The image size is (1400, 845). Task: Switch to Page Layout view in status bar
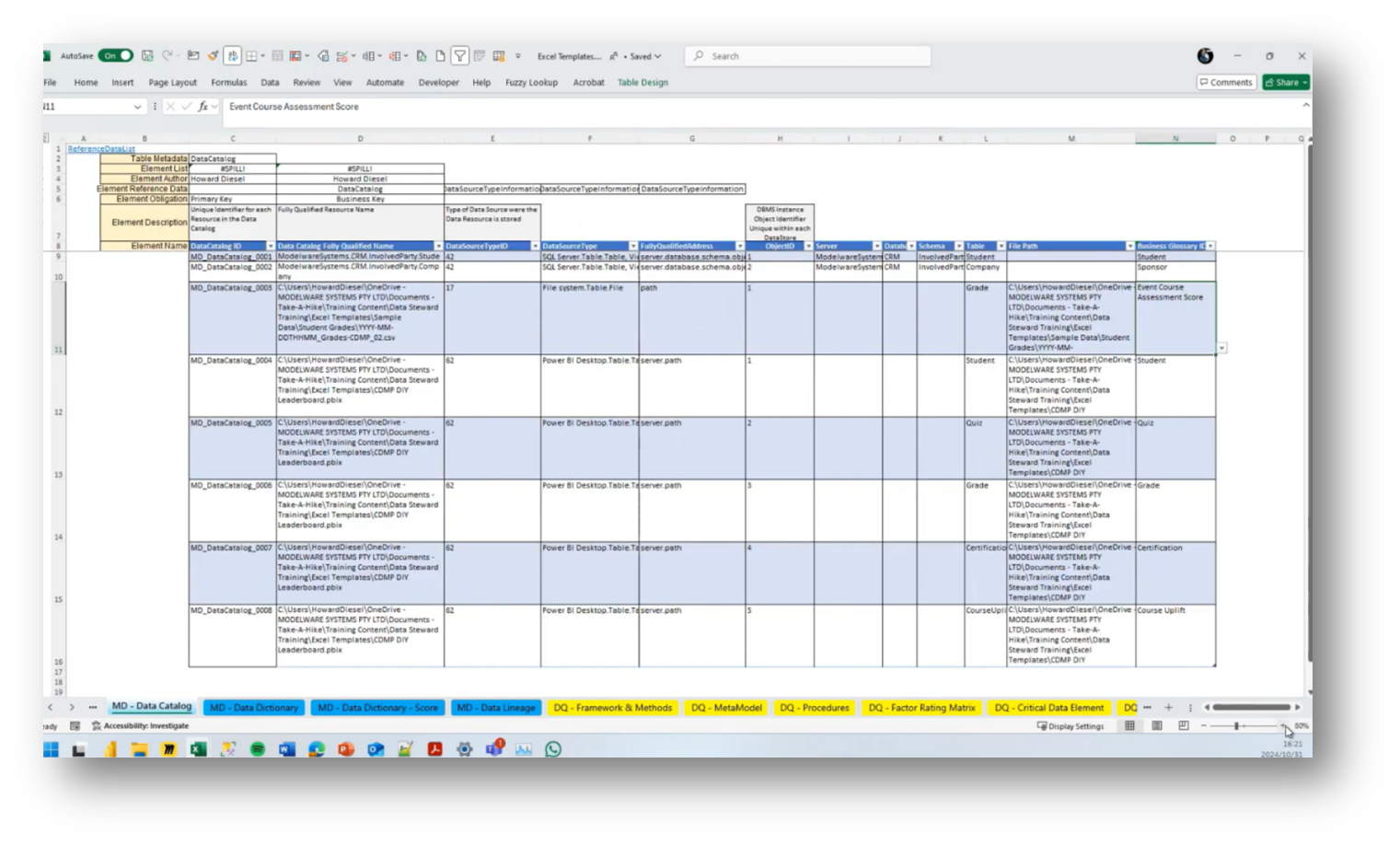(x=1157, y=726)
